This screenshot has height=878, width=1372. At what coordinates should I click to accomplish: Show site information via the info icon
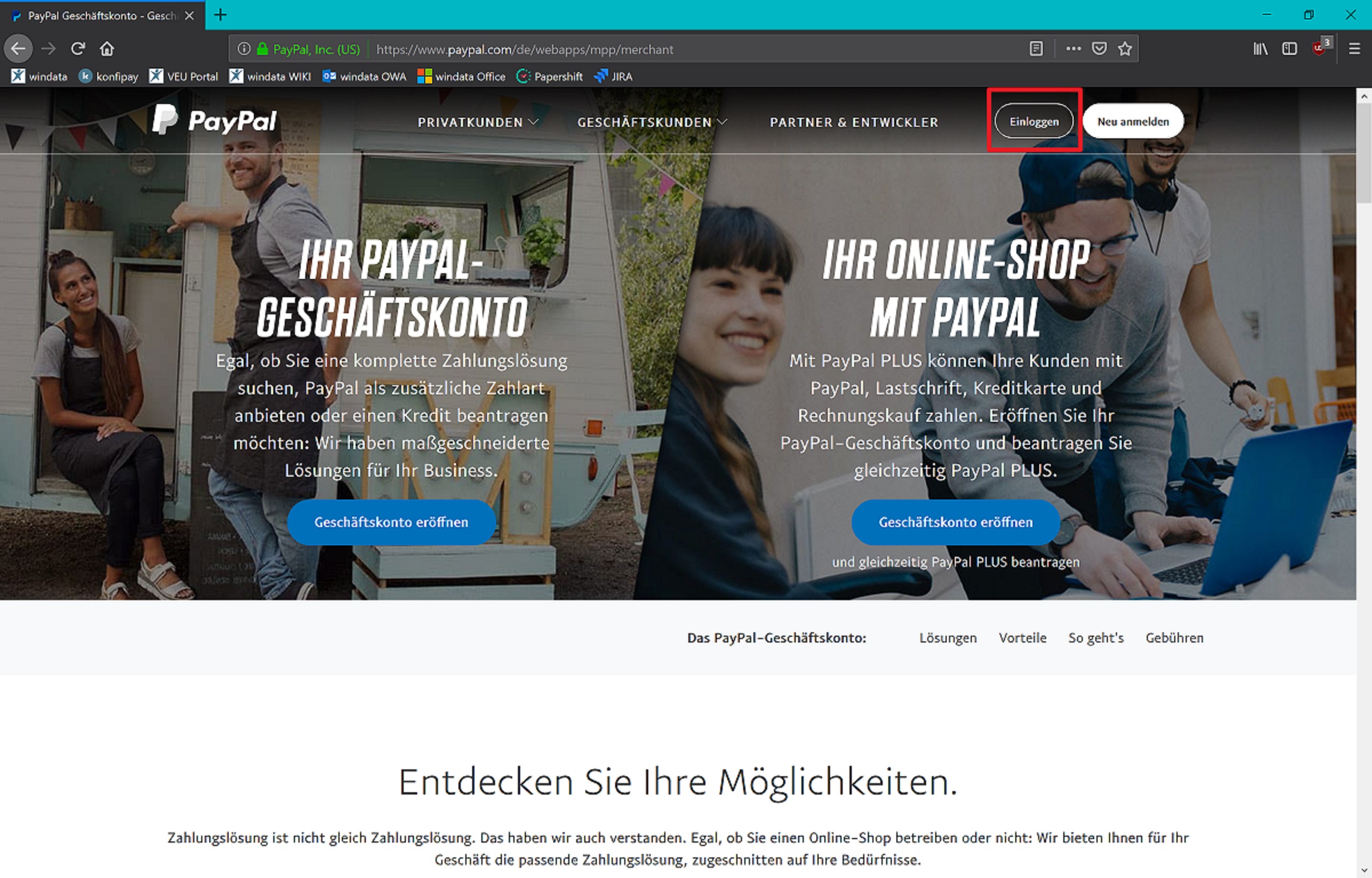pyautogui.click(x=244, y=49)
